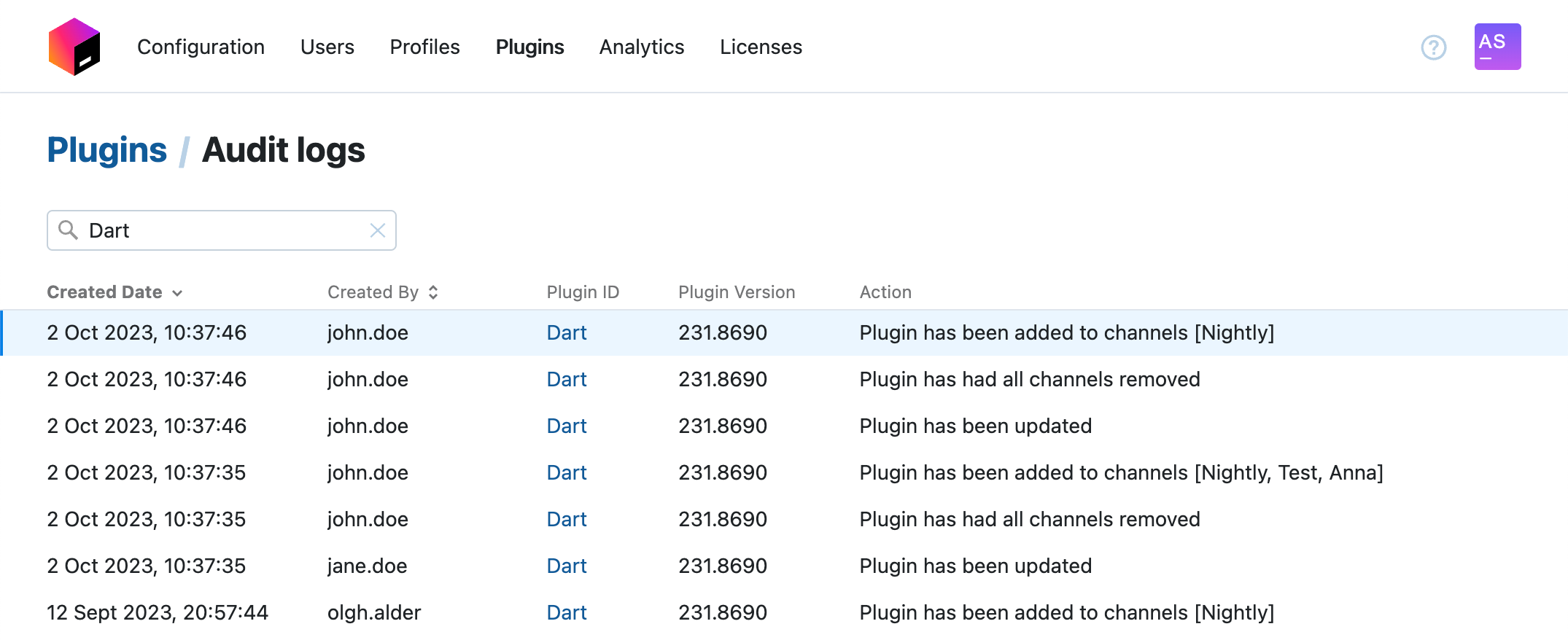Go to the Users page

click(327, 47)
